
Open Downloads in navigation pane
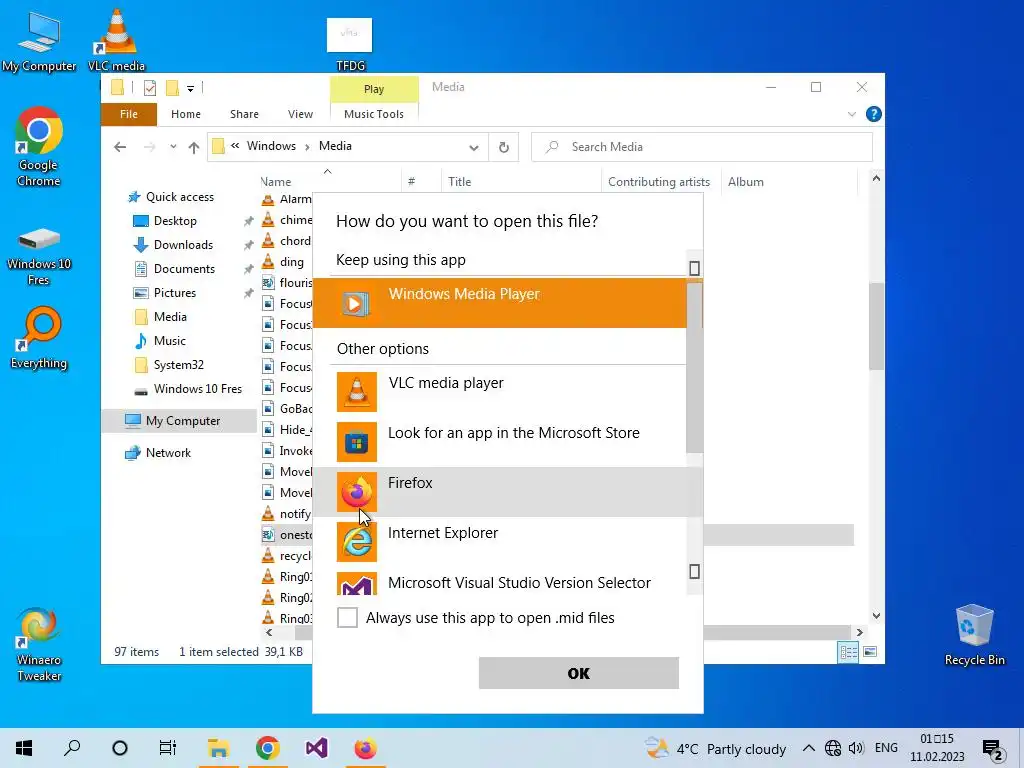pyautogui.click(x=183, y=245)
